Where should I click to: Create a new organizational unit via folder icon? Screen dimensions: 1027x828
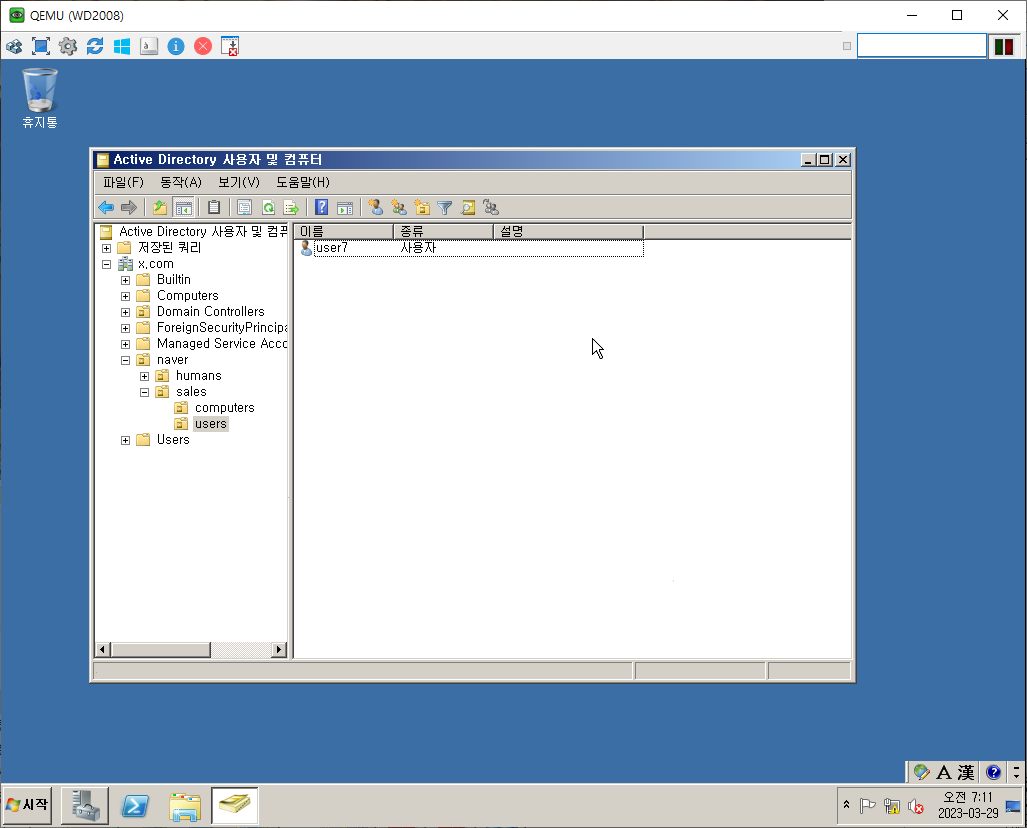tap(422, 208)
